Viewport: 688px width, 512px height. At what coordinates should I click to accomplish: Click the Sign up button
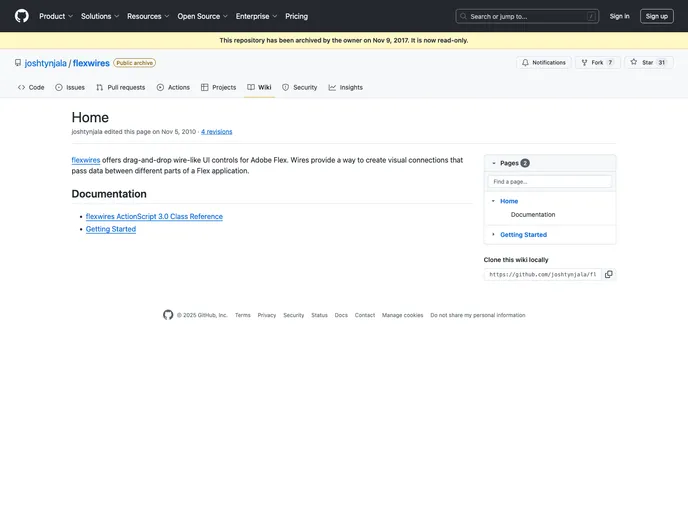656,16
